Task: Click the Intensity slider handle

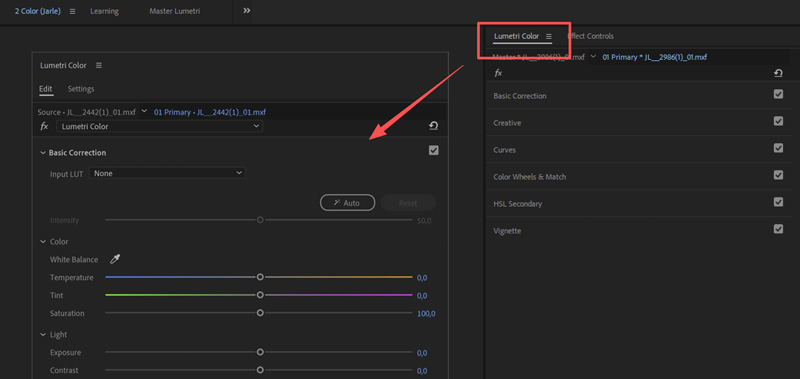Action: click(x=260, y=220)
